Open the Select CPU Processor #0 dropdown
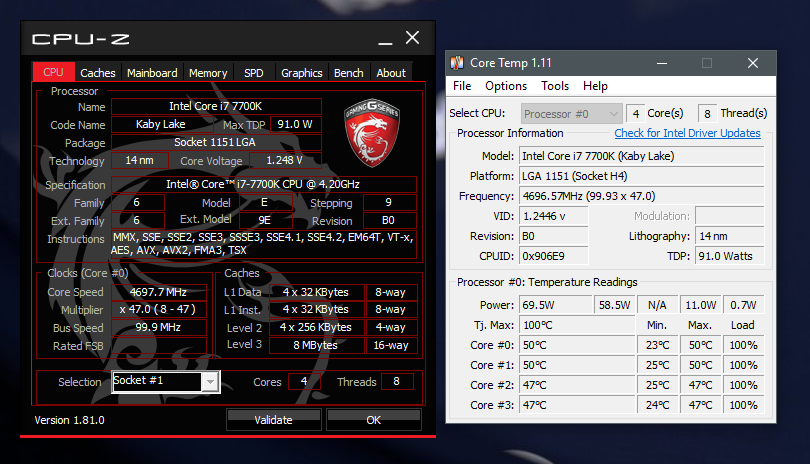The height and width of the screenshot is (464, 810). tap(571, 114)
